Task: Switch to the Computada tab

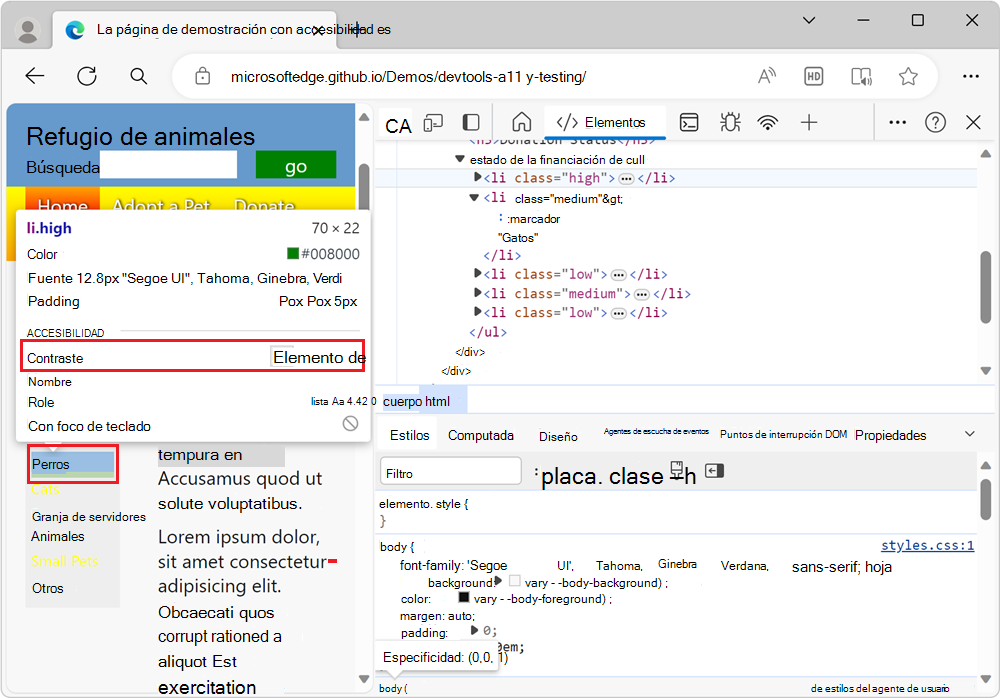Action: (x=481, y=435)
